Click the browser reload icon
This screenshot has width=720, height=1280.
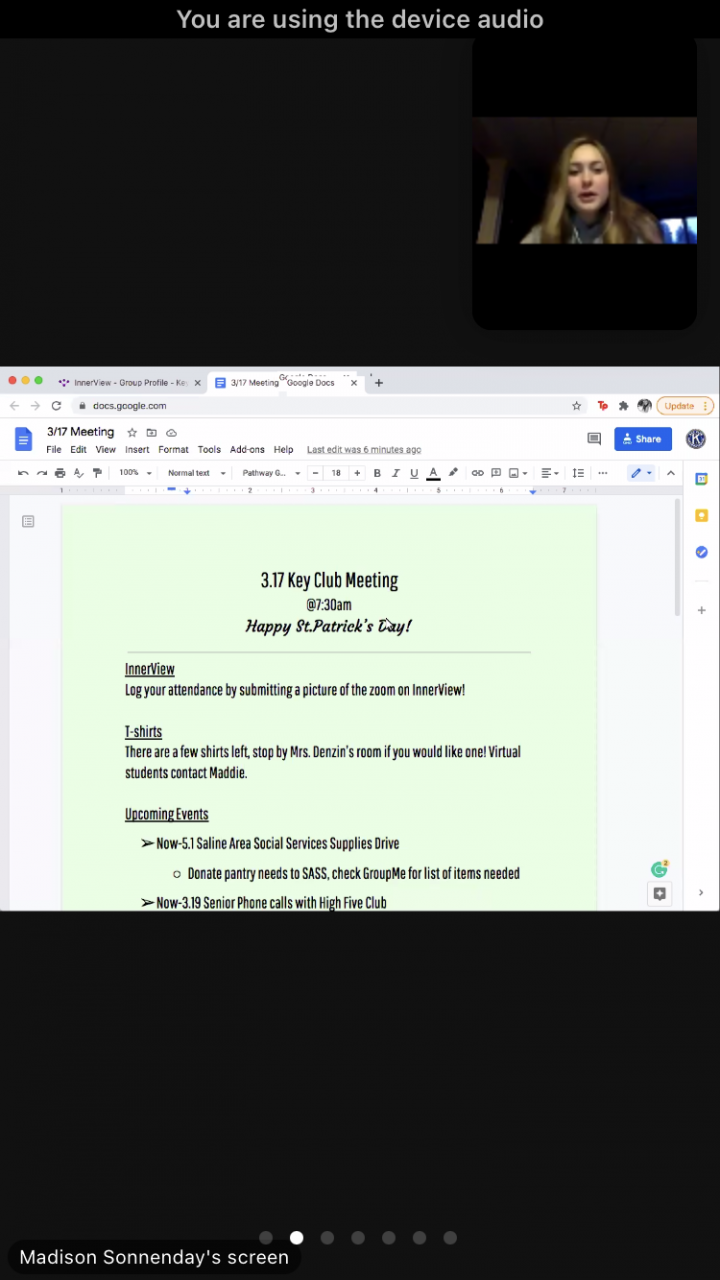[56, 406]
